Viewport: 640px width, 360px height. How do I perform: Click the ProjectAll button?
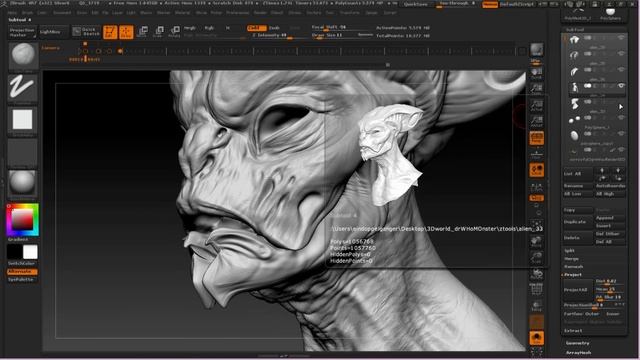point(578,289)
